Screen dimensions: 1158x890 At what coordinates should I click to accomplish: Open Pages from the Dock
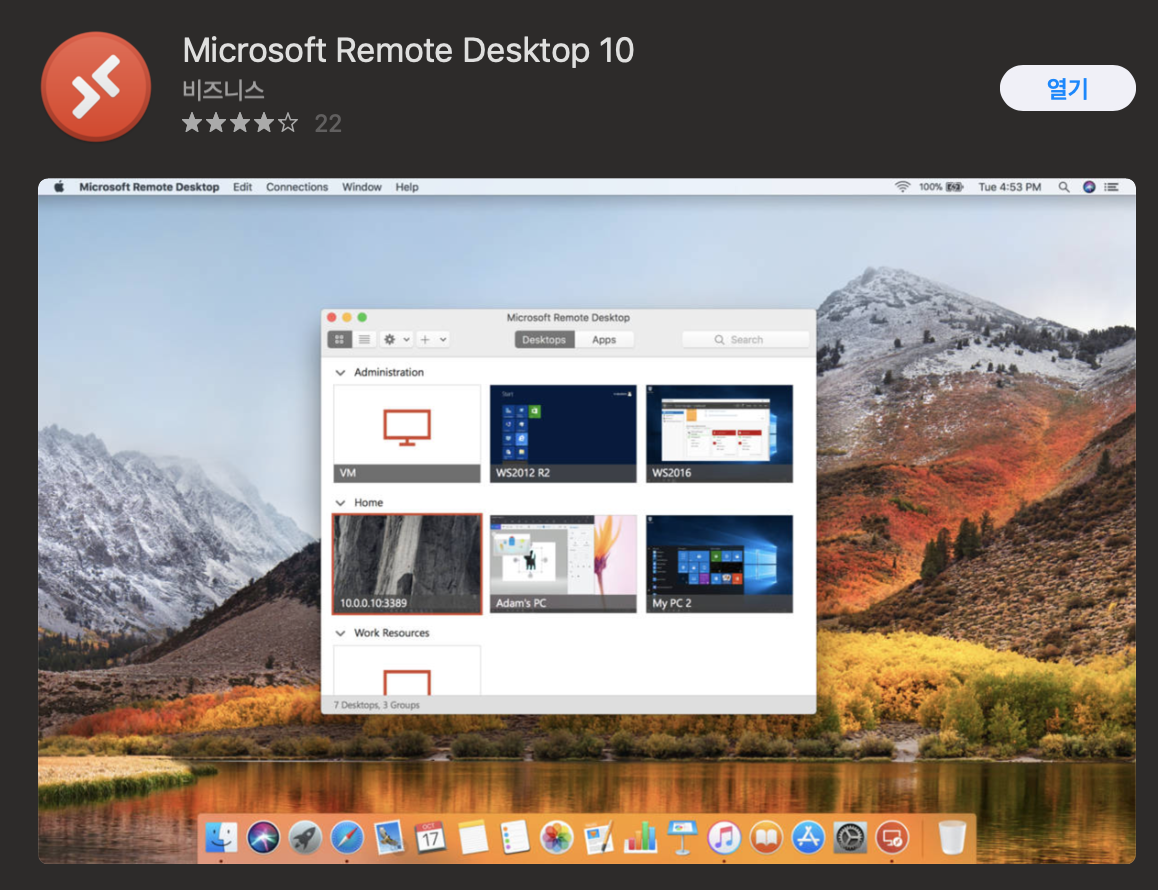point(599,838)
